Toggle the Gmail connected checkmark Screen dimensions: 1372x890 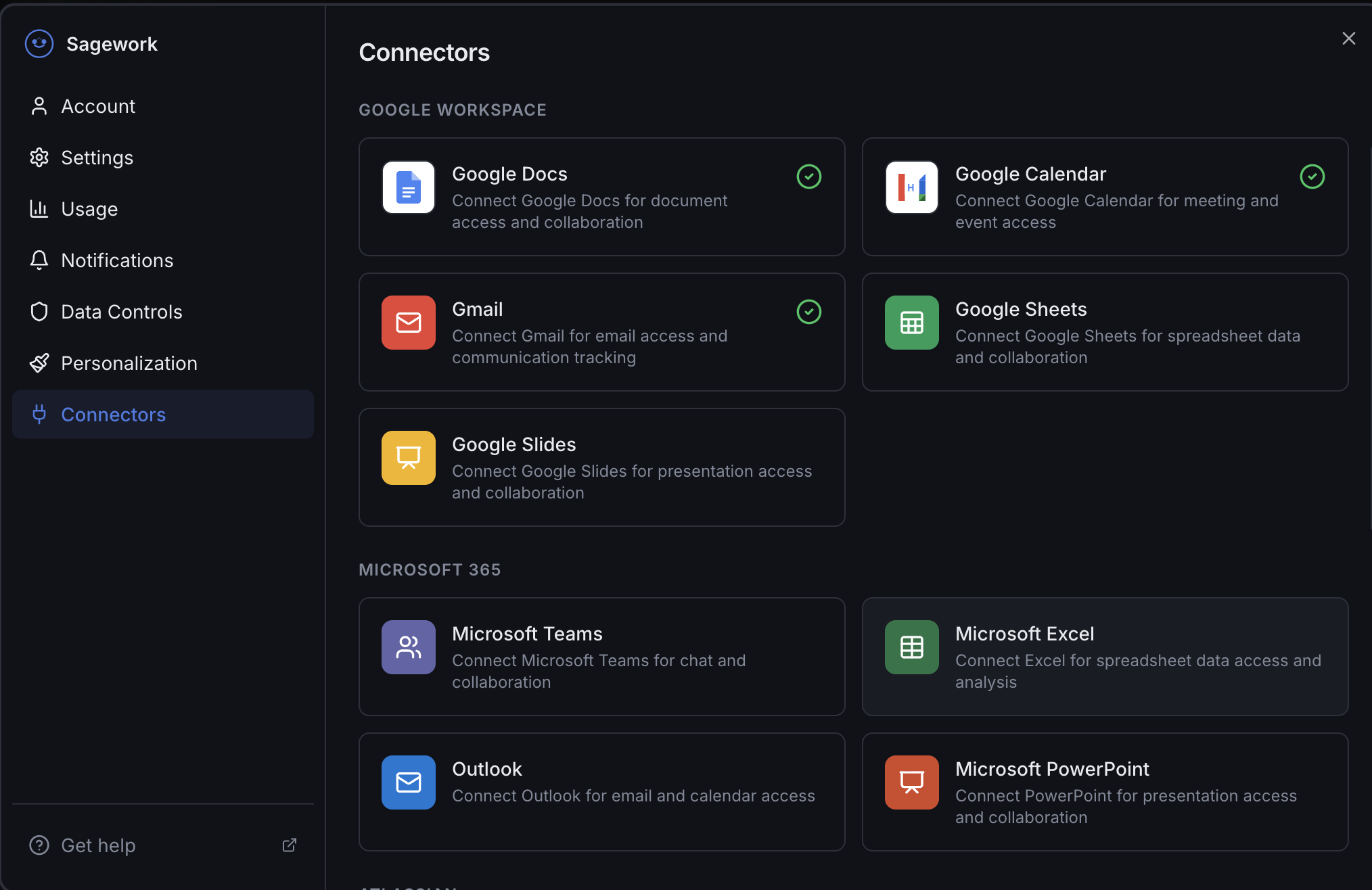(x=808, y=312)
